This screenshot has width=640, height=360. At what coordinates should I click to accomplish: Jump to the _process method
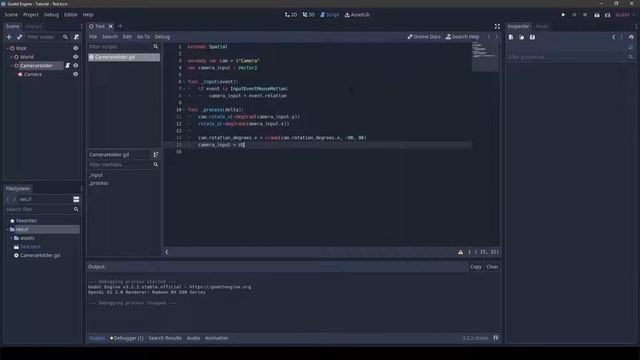99,183
